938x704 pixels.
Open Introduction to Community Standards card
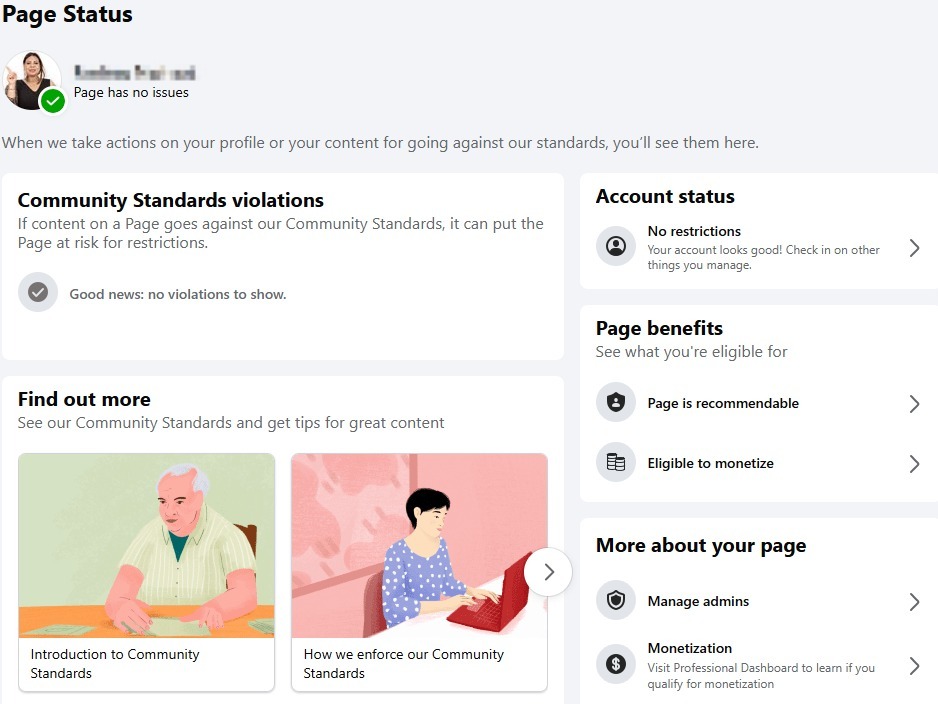tap(147, 572)
